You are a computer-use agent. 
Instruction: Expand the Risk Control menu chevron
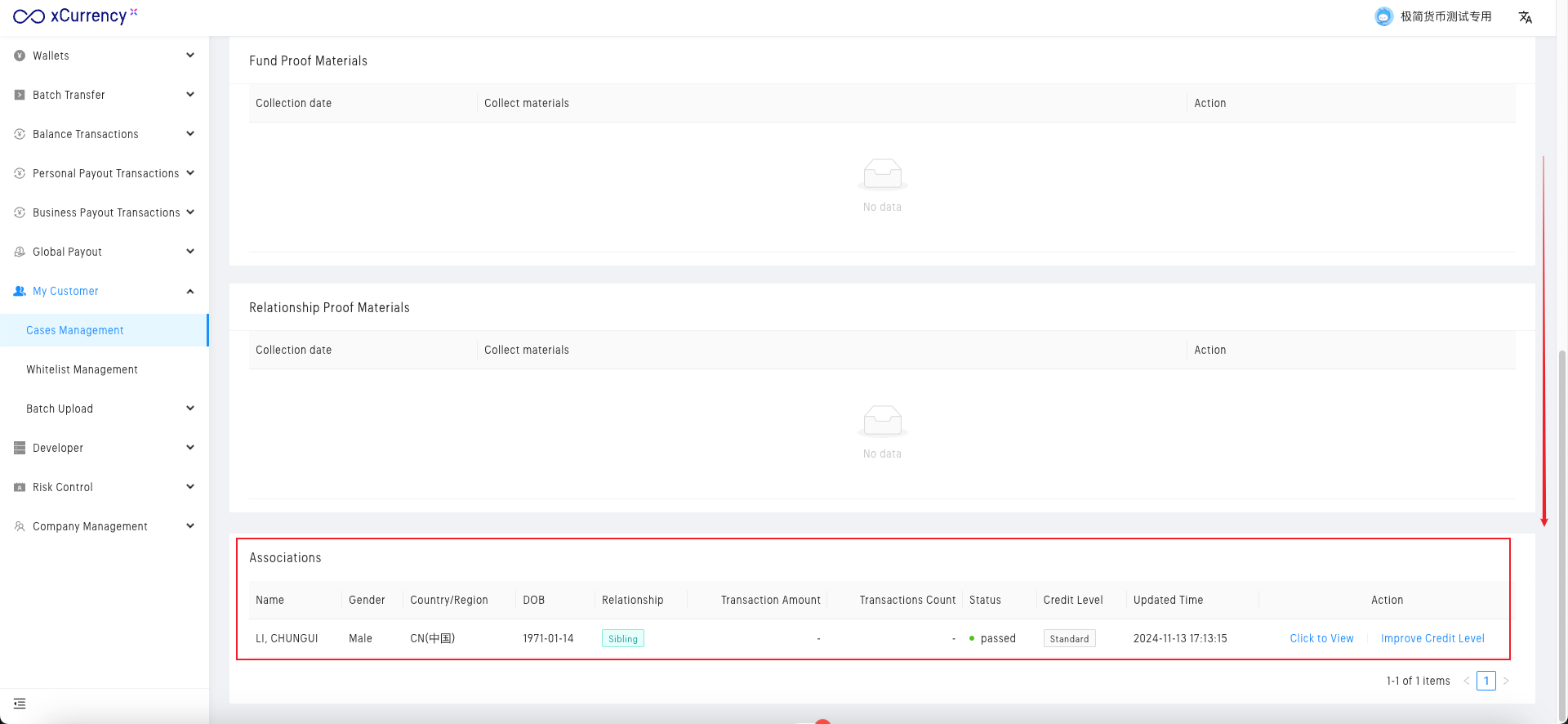(190, 487)
